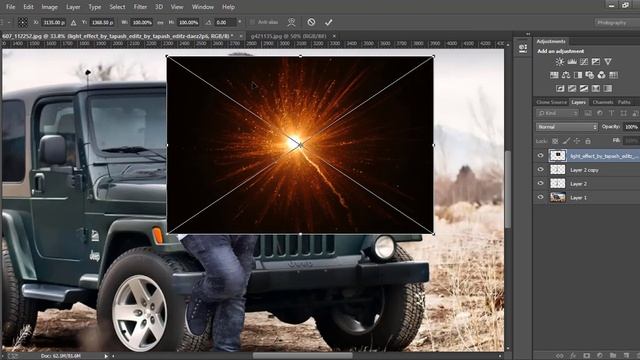
Task: Add a Hue/Saturation adjustment
Action: tap(554, 75)
